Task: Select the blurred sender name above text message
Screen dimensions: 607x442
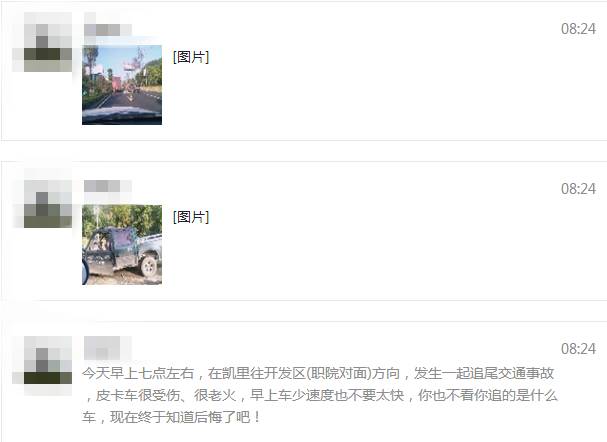Action: (108, 348)
